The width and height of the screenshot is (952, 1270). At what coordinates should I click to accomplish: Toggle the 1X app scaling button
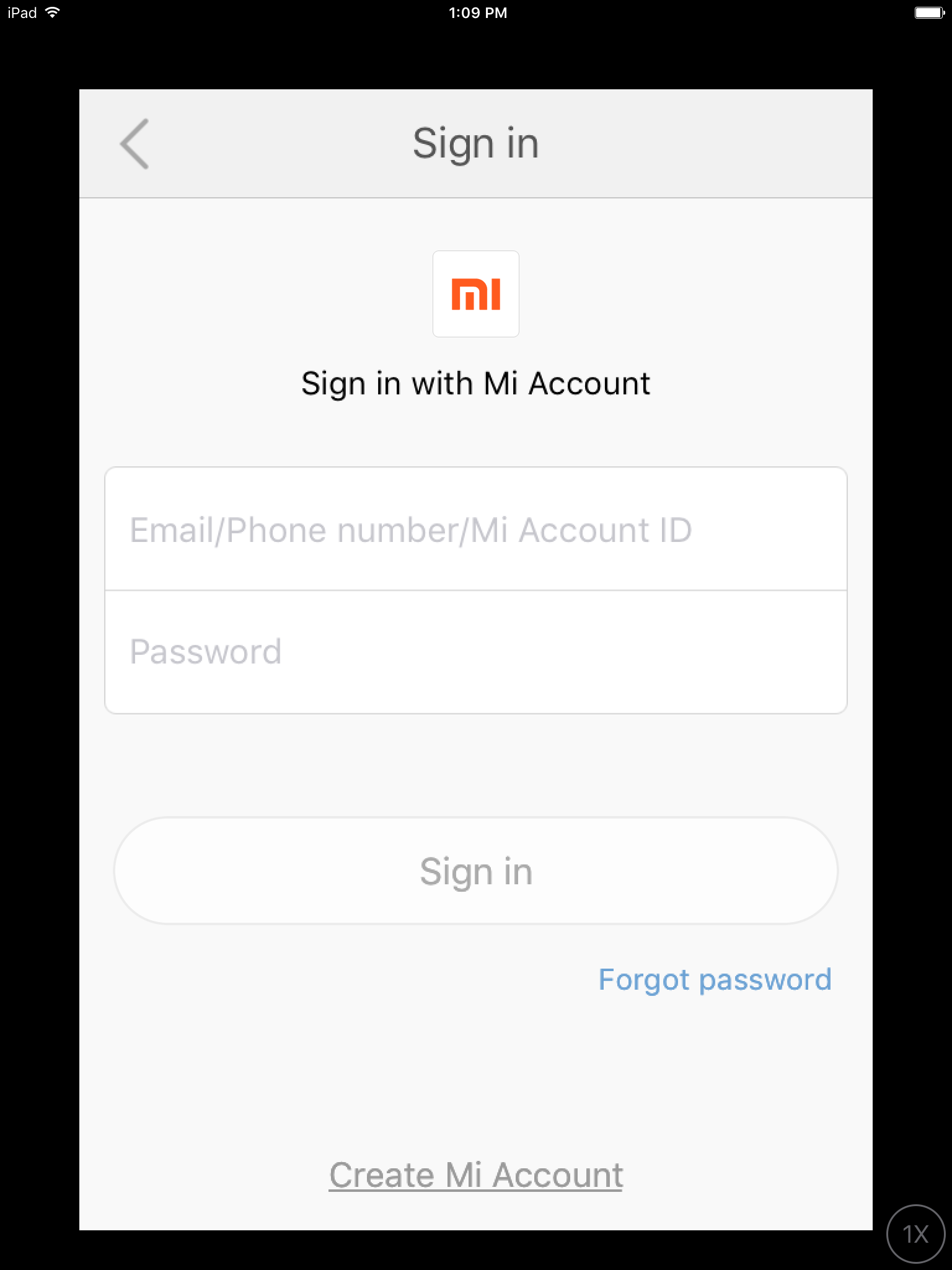point(916,1234)
